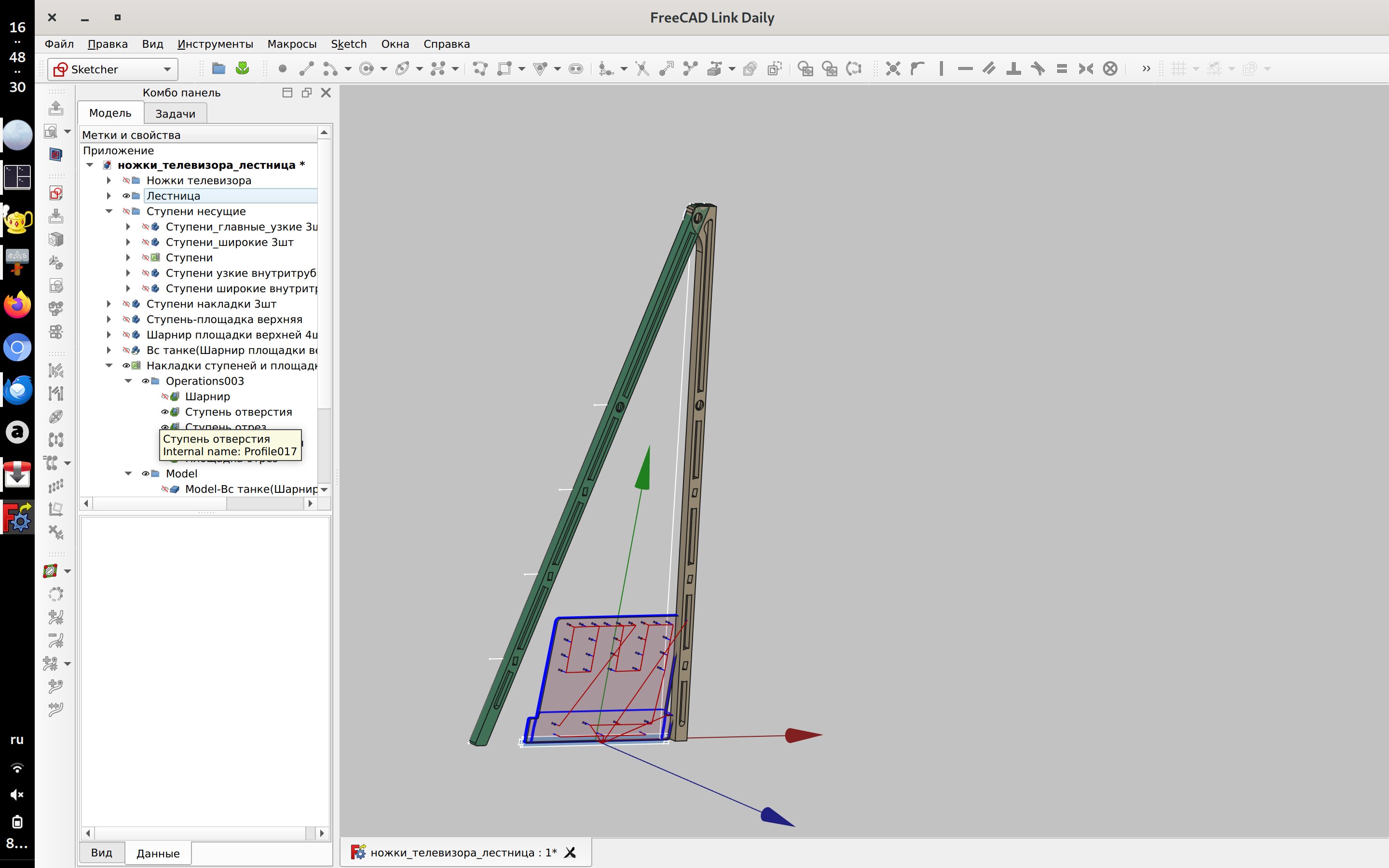Viewport: 1389px width, 868px height.
Task: Select the create point tool
Action: click(x=282, y=69)
